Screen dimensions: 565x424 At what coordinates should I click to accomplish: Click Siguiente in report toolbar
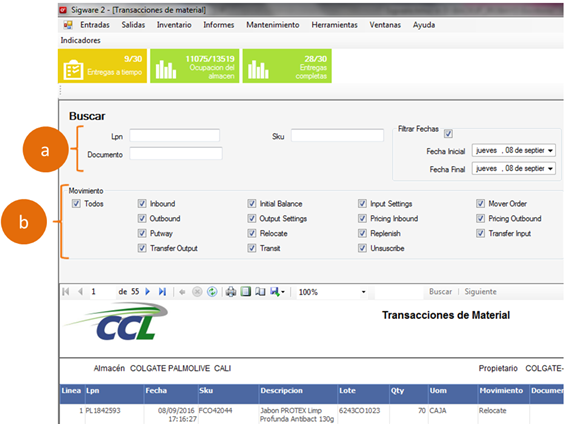480,291
